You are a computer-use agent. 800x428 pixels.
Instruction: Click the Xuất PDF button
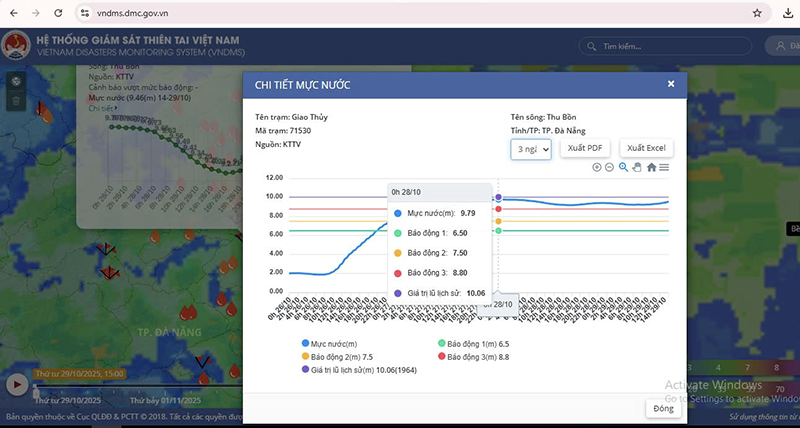584,148
